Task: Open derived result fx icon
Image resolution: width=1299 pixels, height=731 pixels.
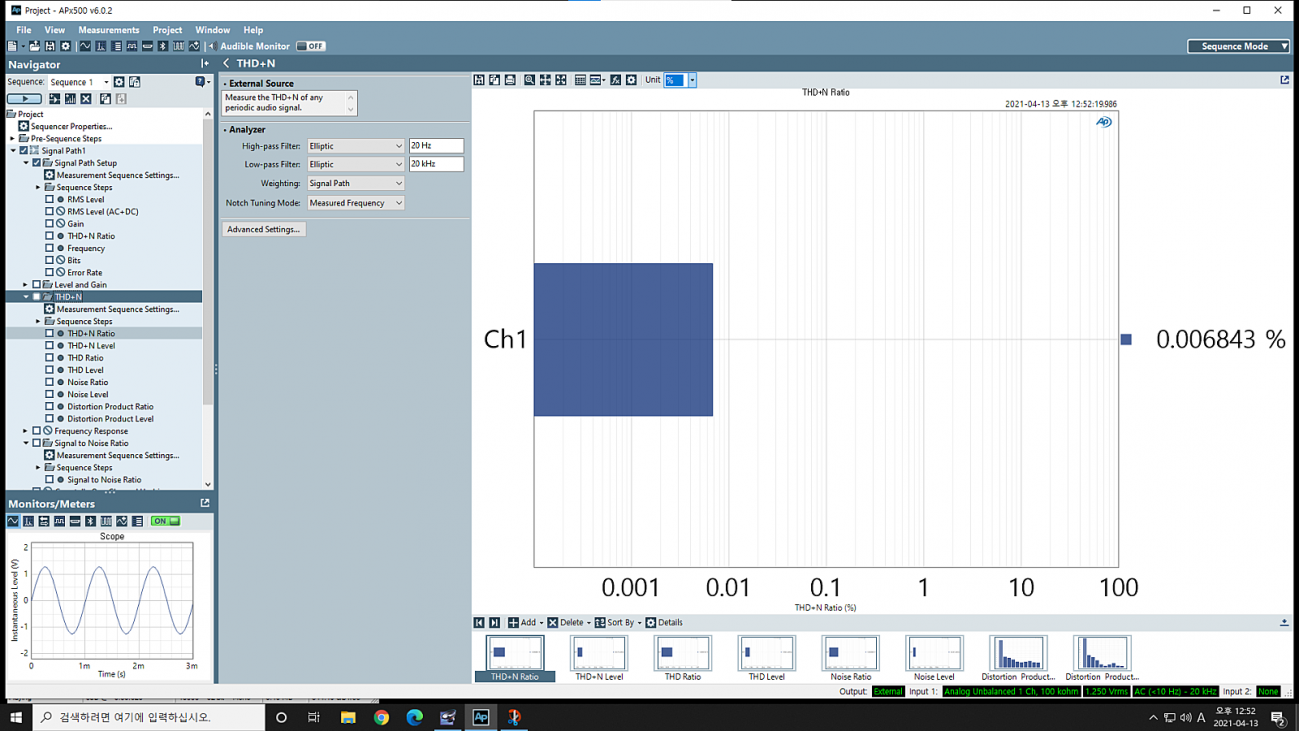Action: coord(615,80)
